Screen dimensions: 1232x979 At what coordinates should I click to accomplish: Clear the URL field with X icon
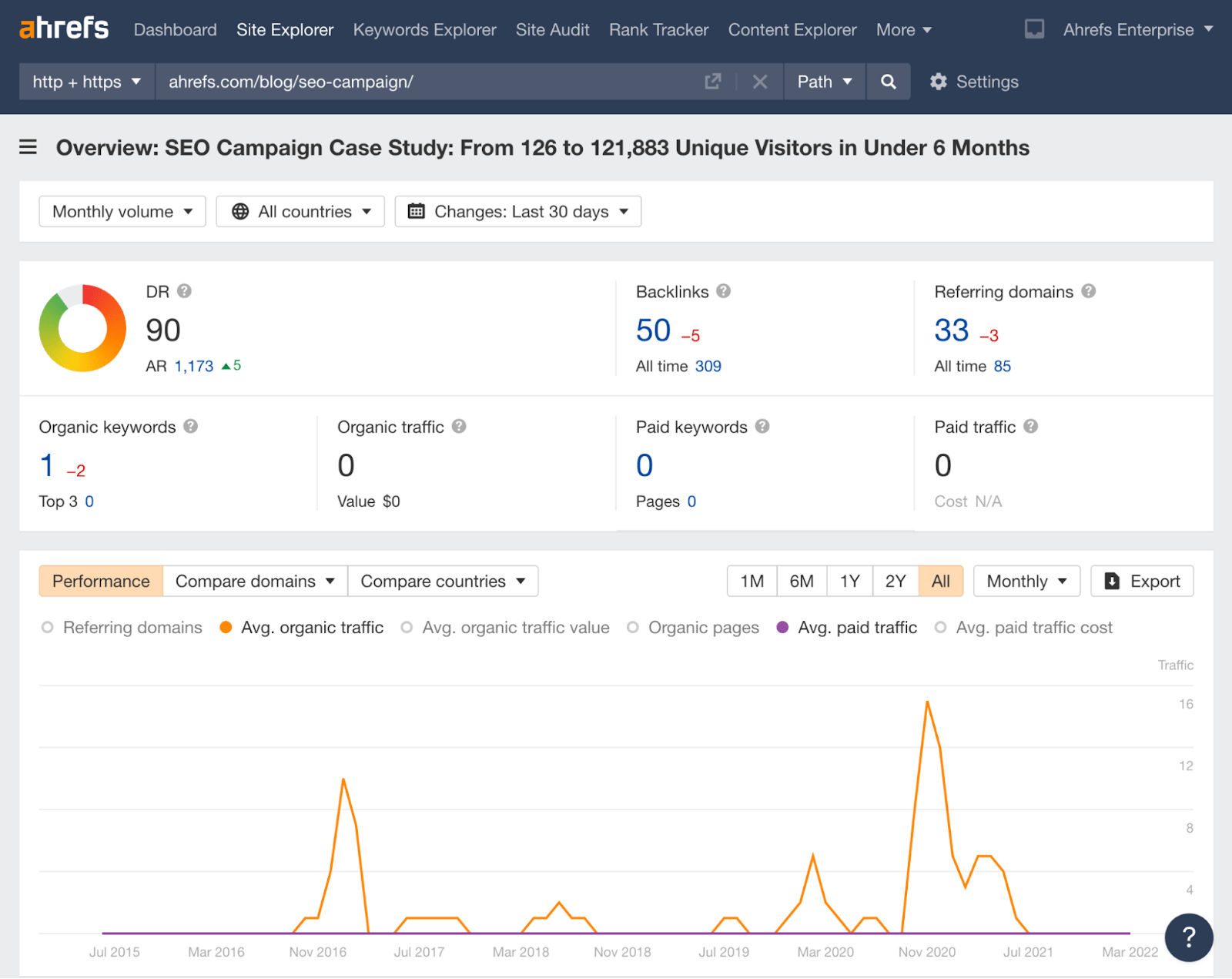759,82
